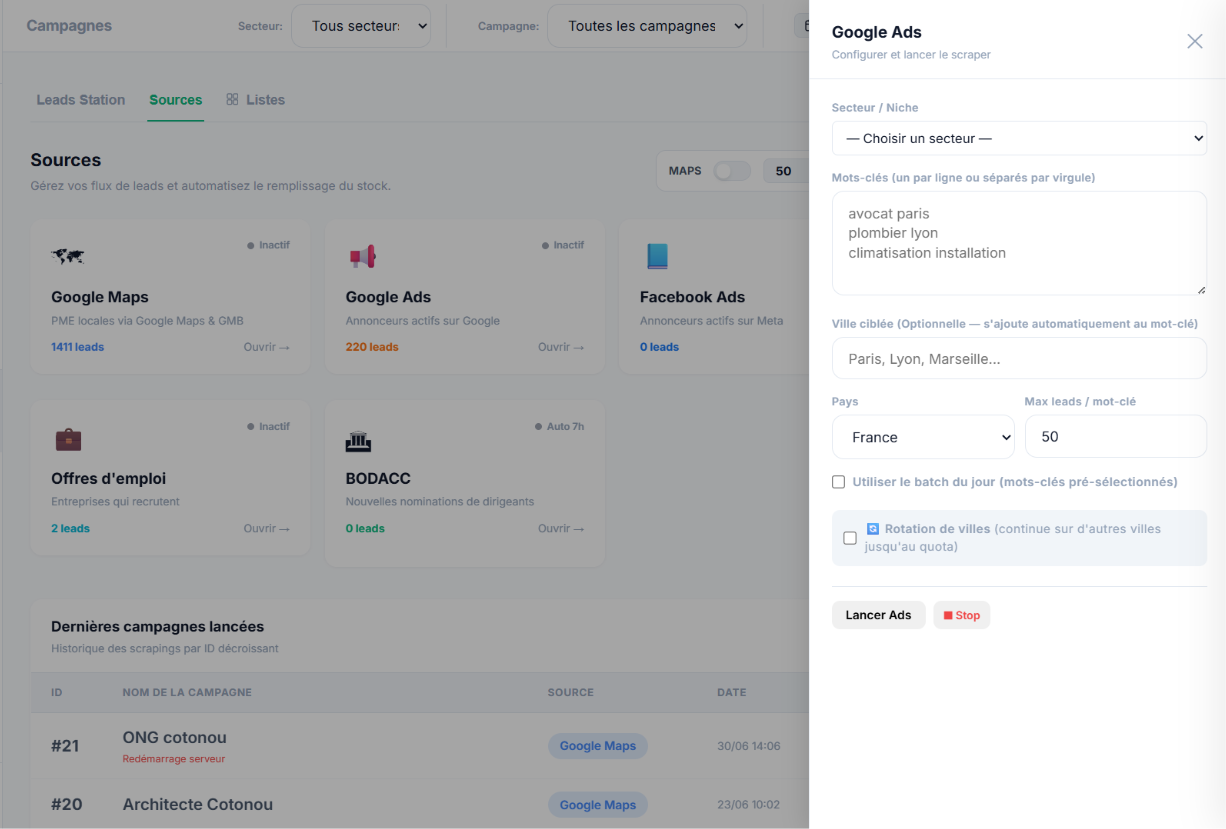
Task: Click the Rotation de villes refresh icon
Action: (x=873, y=529)
